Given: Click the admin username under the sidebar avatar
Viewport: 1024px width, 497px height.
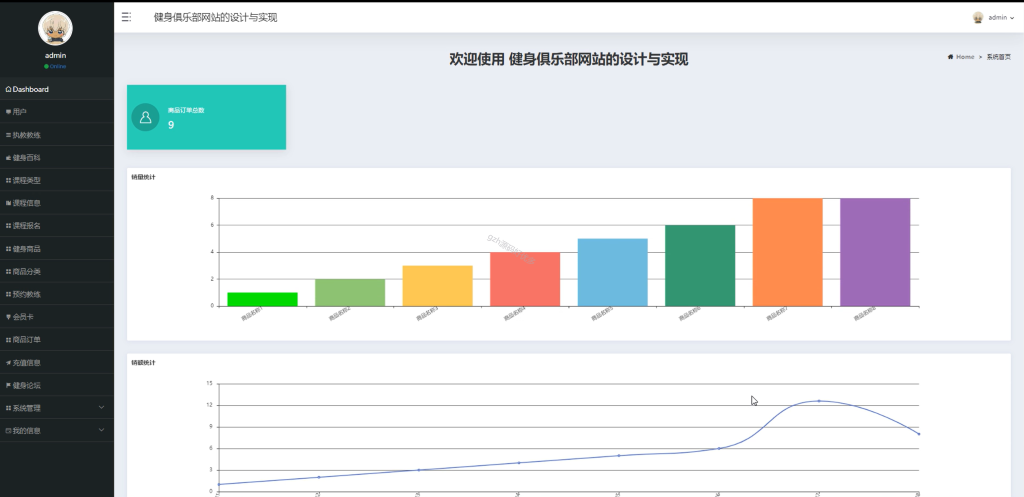Looking at the screenshot, I should (56, 56).
